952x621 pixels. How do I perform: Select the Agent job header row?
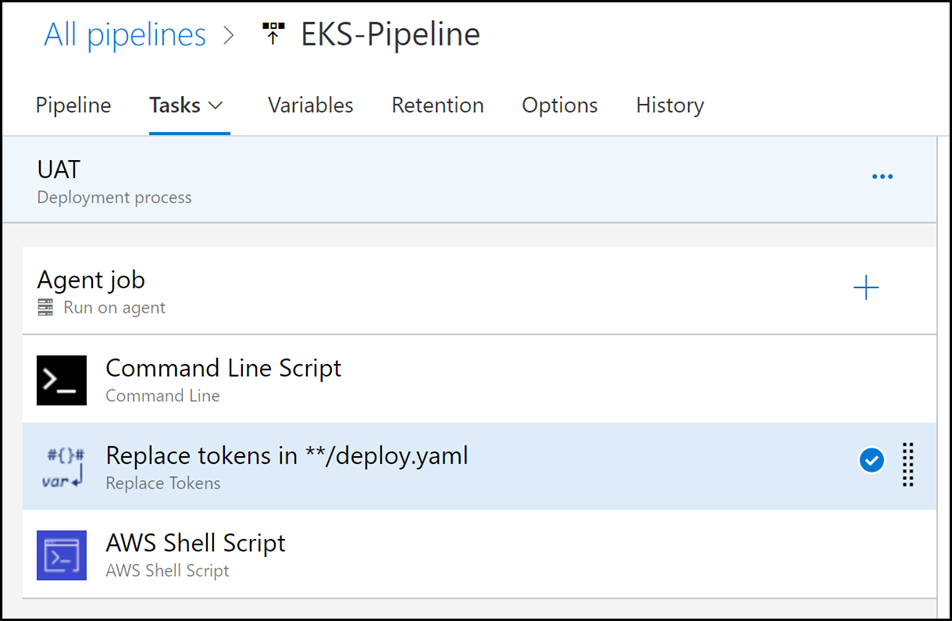click(479, 290)
